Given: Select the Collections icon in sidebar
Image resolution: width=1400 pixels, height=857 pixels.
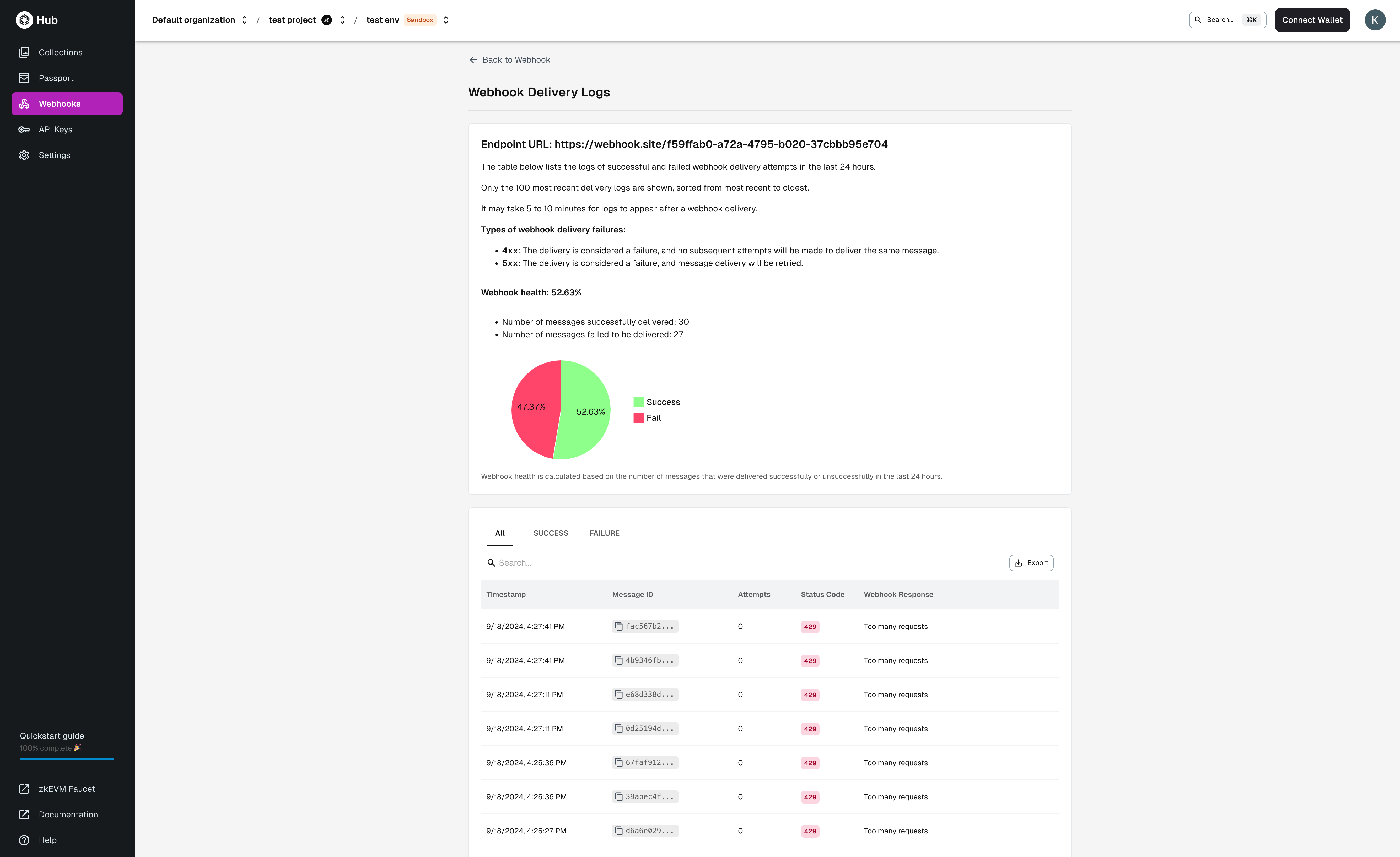Looking at the screenshot, I should pos(24,52).
